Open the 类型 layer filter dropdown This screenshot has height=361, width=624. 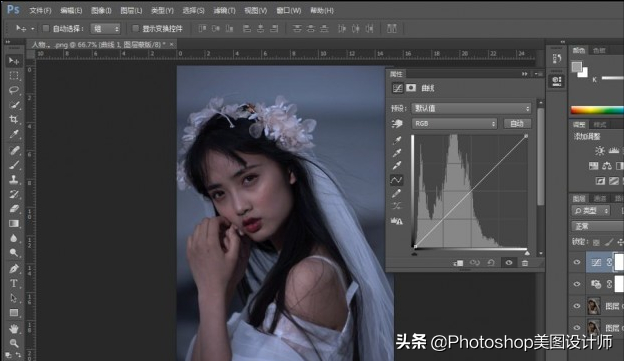[591, 211]
